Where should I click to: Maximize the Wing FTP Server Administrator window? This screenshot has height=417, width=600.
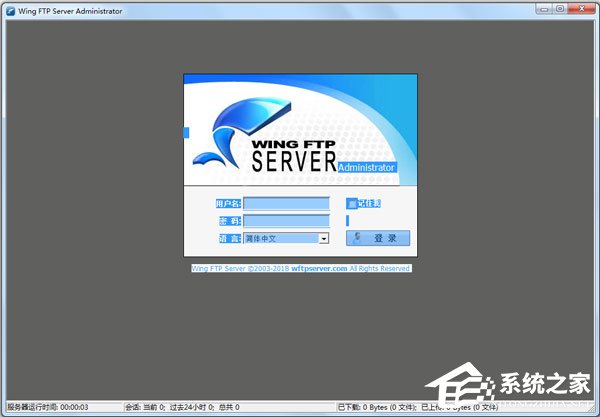click(559, 9)
